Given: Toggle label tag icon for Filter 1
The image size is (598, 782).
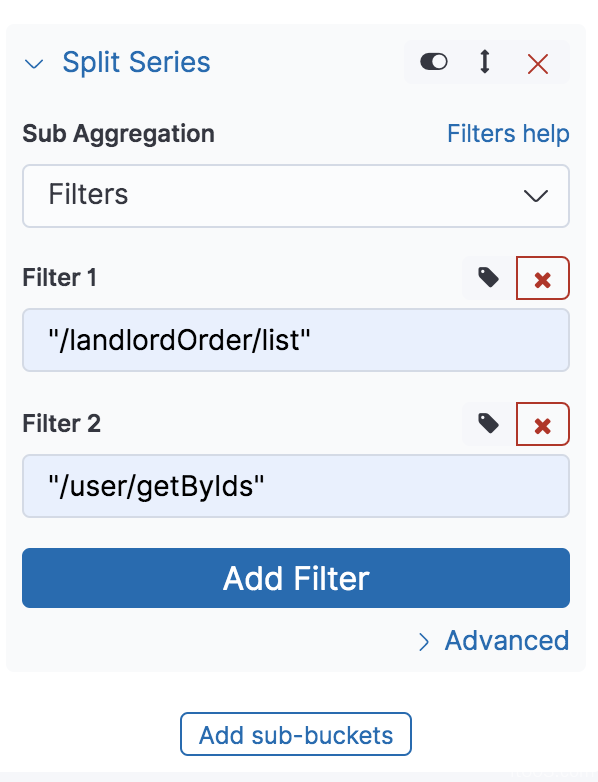Looking at the screenshot, I should point(488,278).
